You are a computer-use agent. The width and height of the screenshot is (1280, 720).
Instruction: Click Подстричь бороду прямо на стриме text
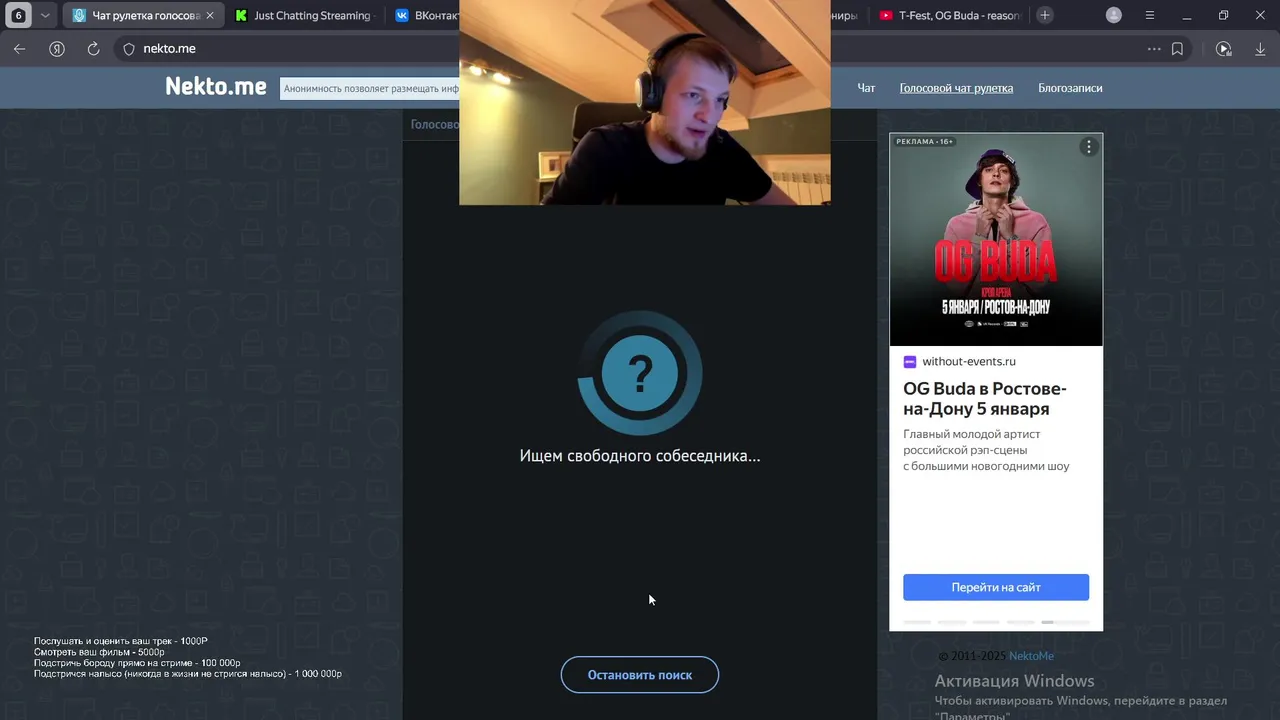137,663
